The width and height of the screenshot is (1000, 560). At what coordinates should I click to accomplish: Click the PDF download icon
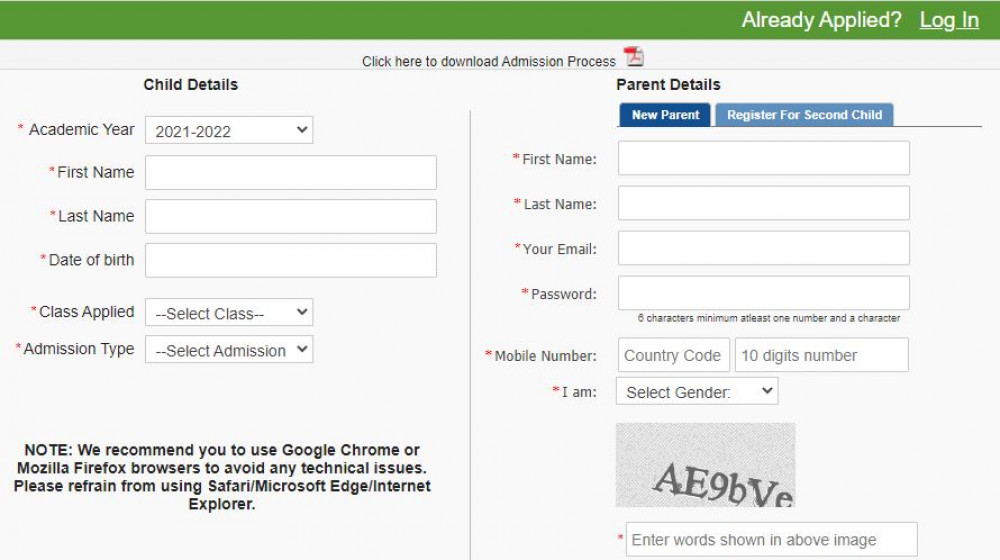tap(634, 57)
